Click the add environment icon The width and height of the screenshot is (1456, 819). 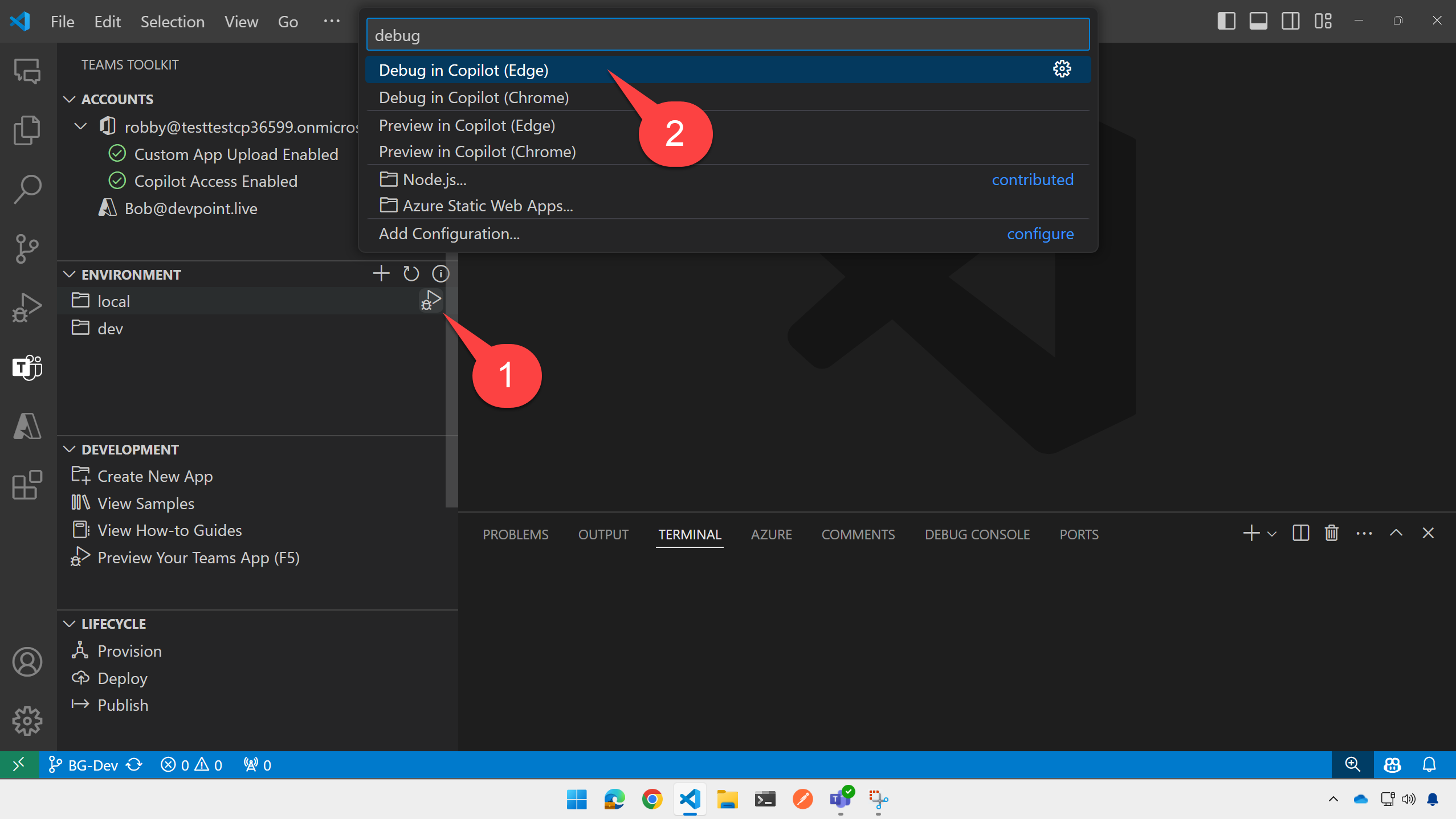coord(380,273)
